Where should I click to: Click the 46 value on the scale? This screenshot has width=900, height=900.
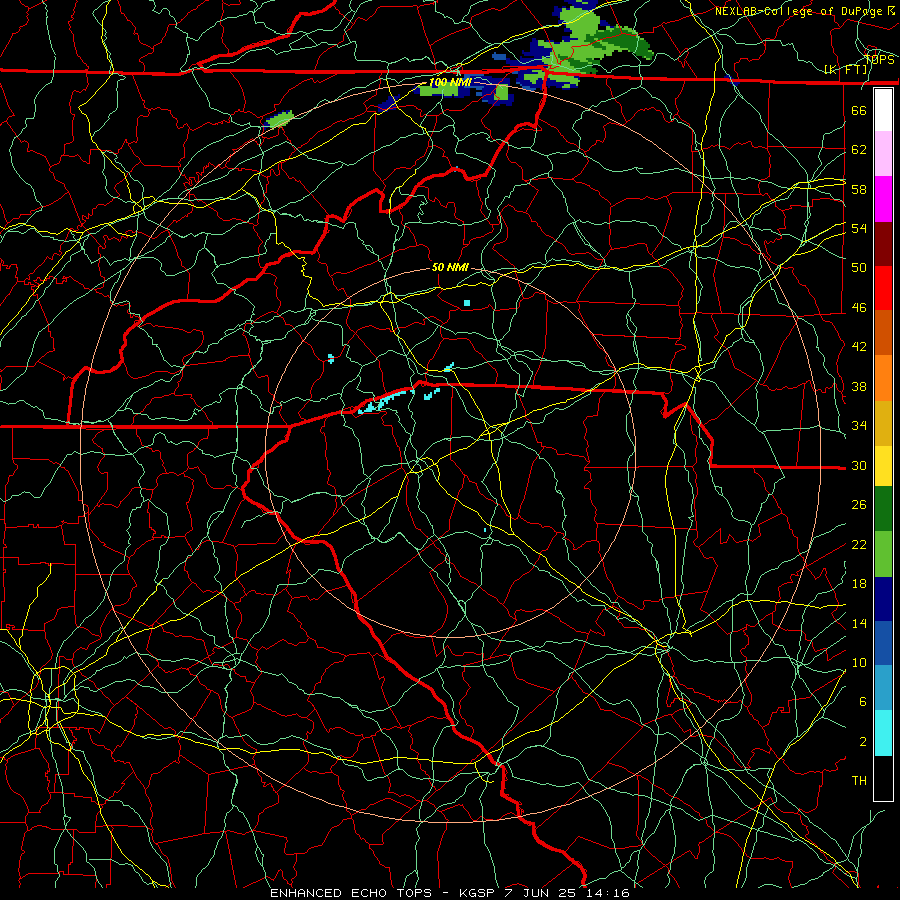859,308
